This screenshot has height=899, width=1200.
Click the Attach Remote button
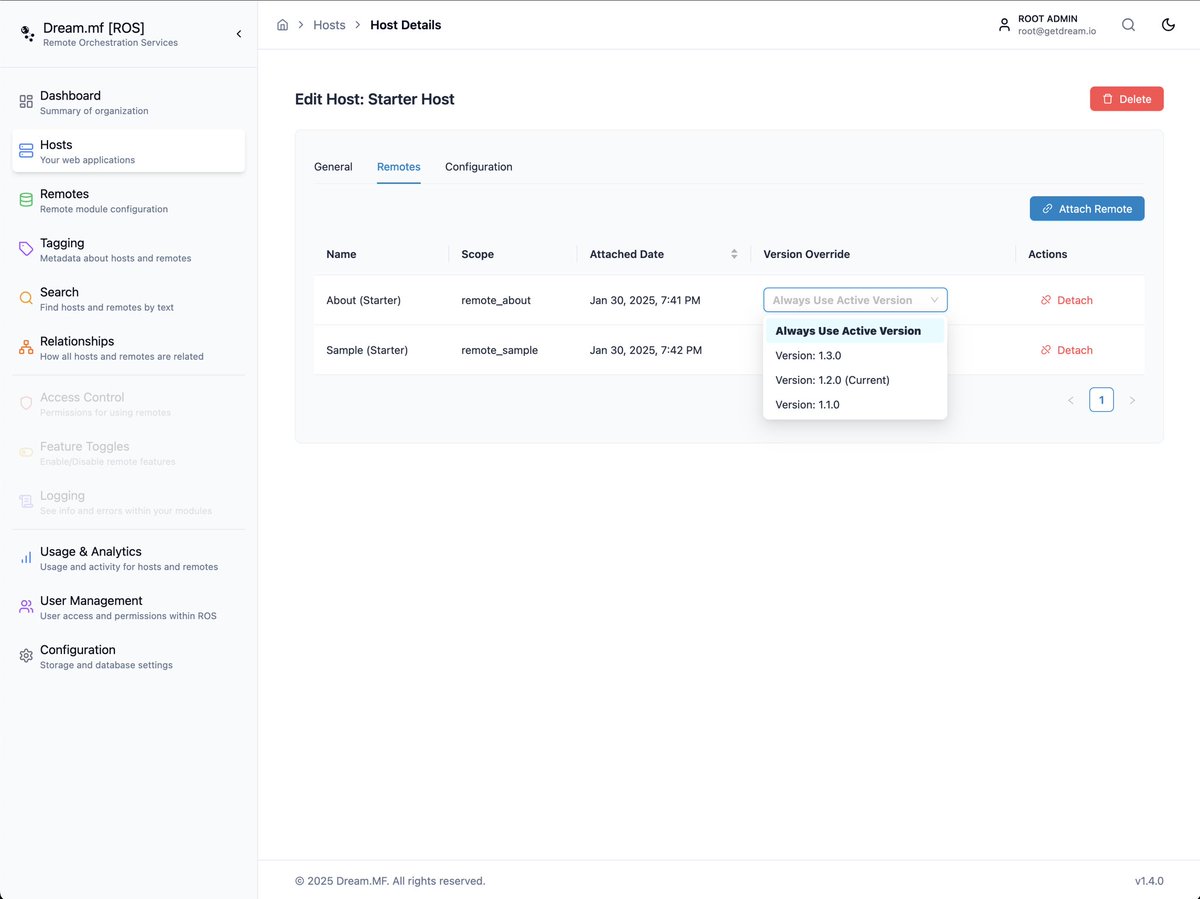coord(1087,208)
